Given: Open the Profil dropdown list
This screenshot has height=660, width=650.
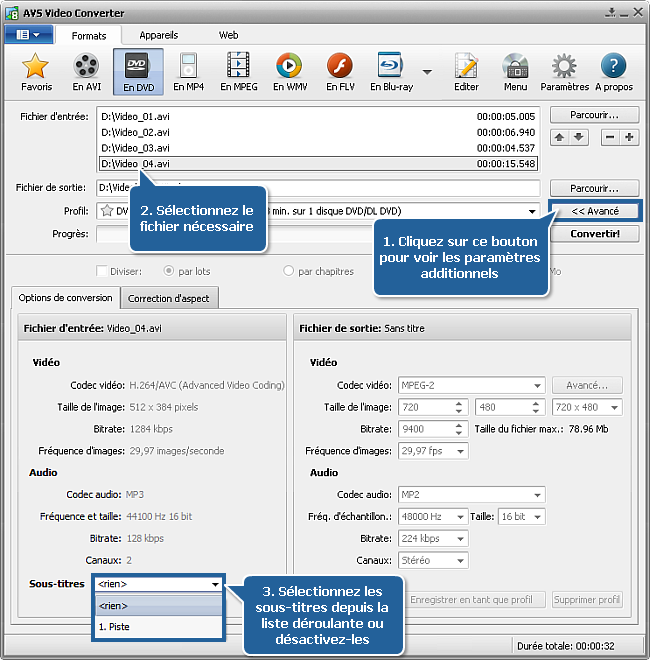Looking at the screenshot, I should (532, 211).
